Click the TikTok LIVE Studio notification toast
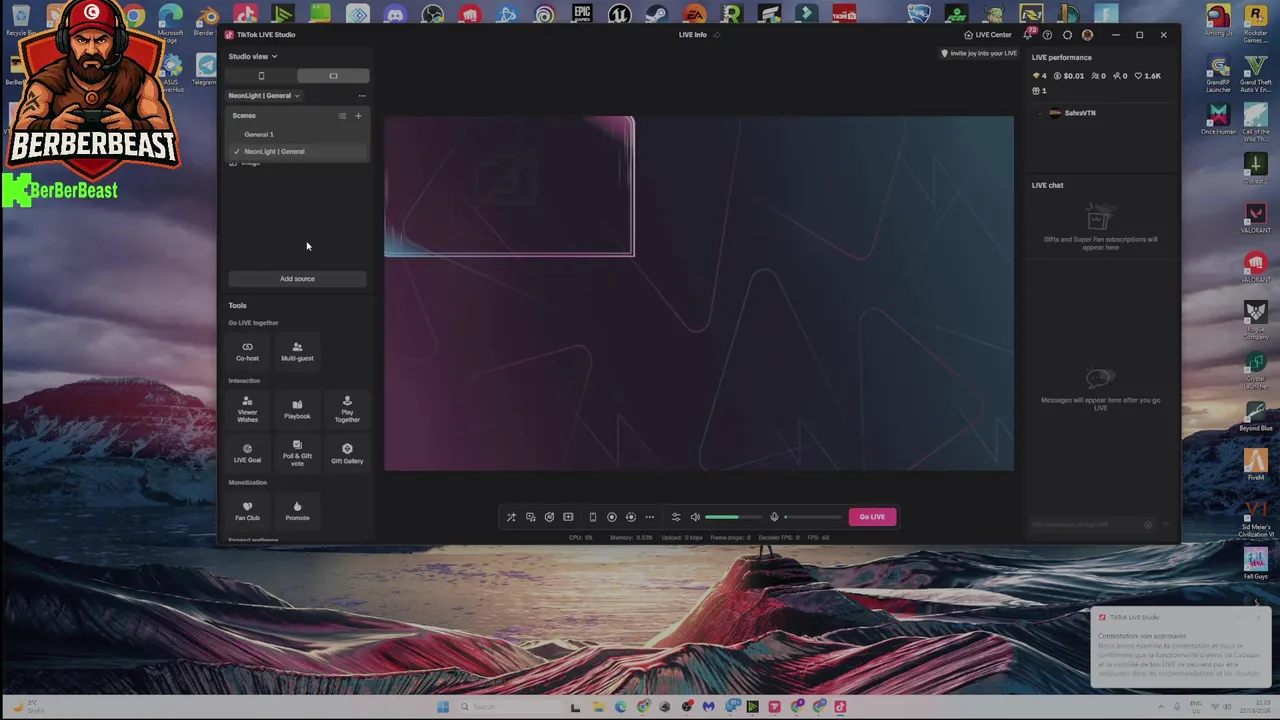Image resolution: width=1280 pixels, height=720 pixels. (x=1181, y=647)
